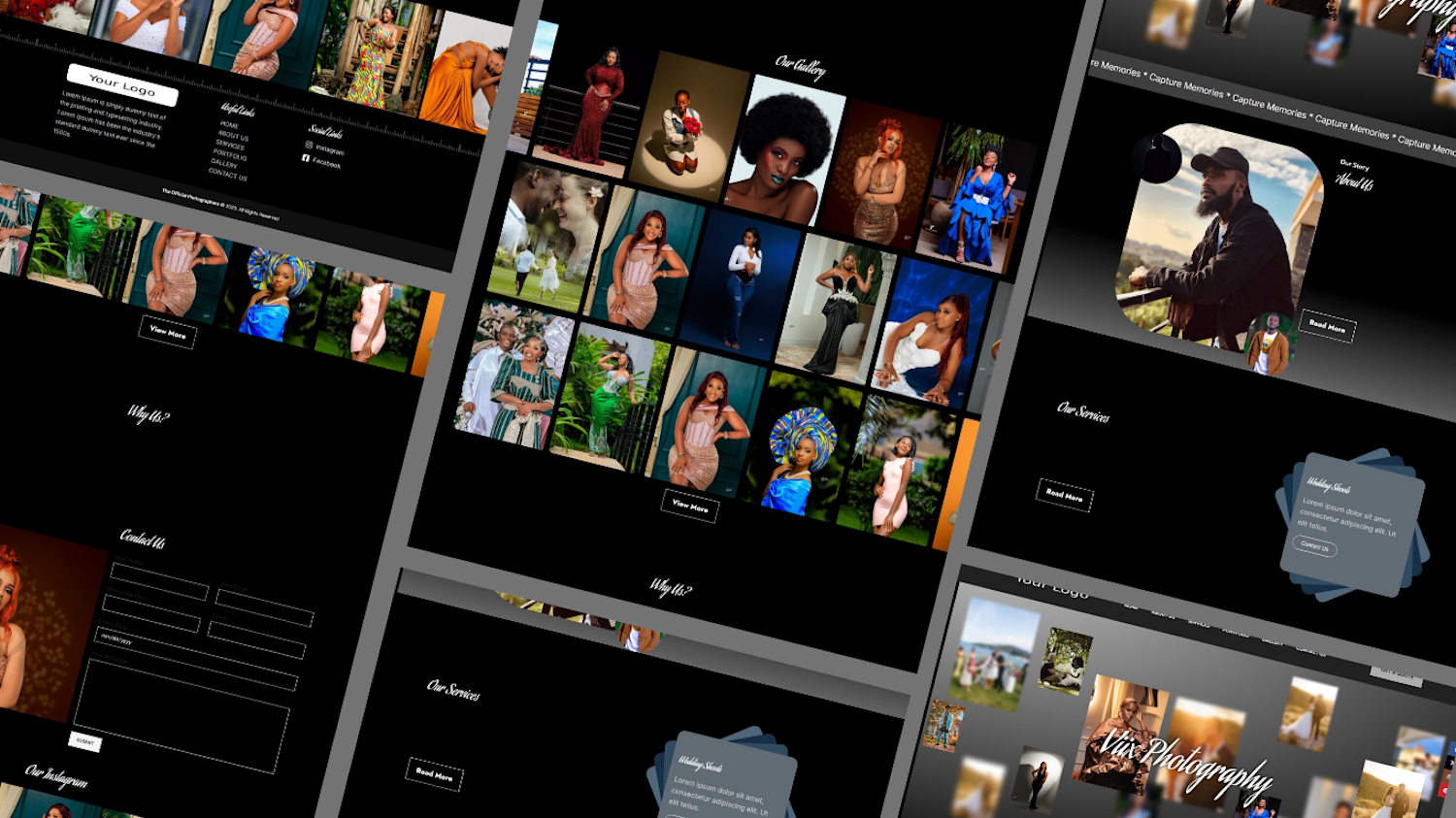Click the Our Instagram heading
Screen dimensions: 1456x818
pos(56,775)
